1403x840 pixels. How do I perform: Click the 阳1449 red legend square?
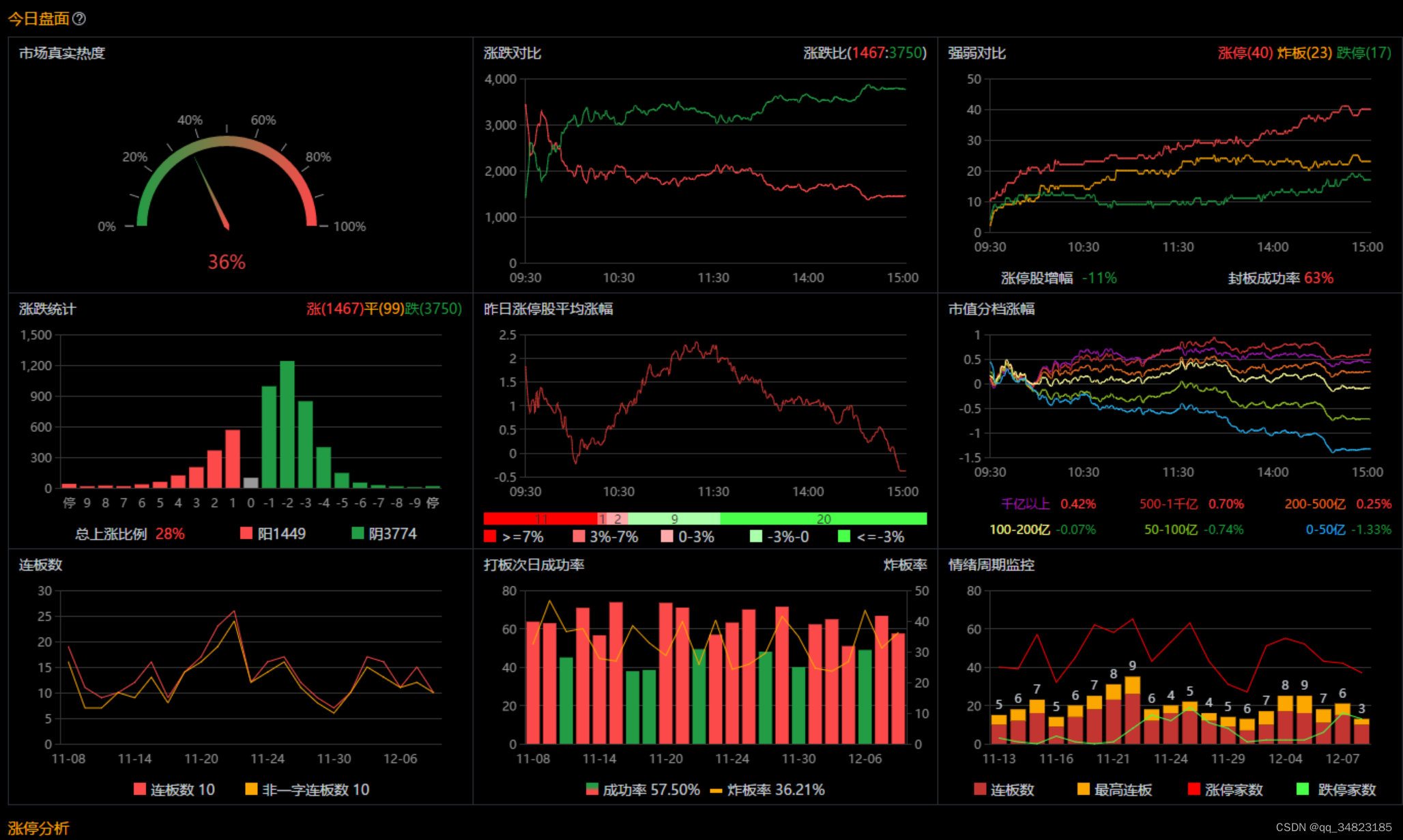[246, 533]
